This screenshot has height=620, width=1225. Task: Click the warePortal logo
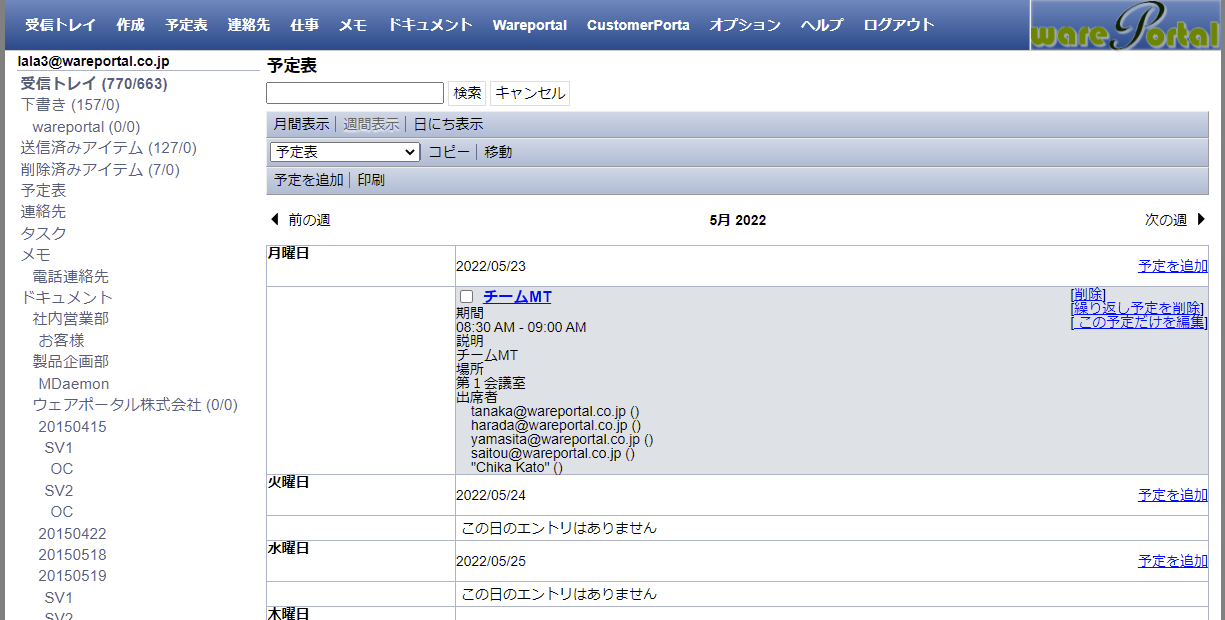tap(1127, 26)
